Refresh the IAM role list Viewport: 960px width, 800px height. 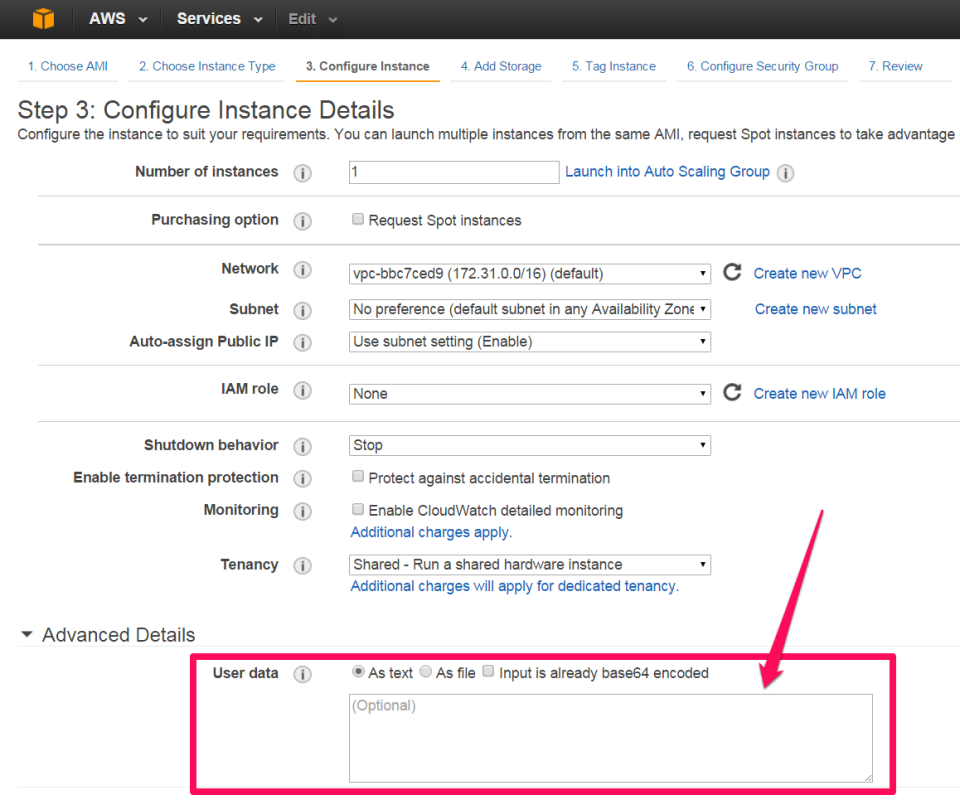pos(732,392)
